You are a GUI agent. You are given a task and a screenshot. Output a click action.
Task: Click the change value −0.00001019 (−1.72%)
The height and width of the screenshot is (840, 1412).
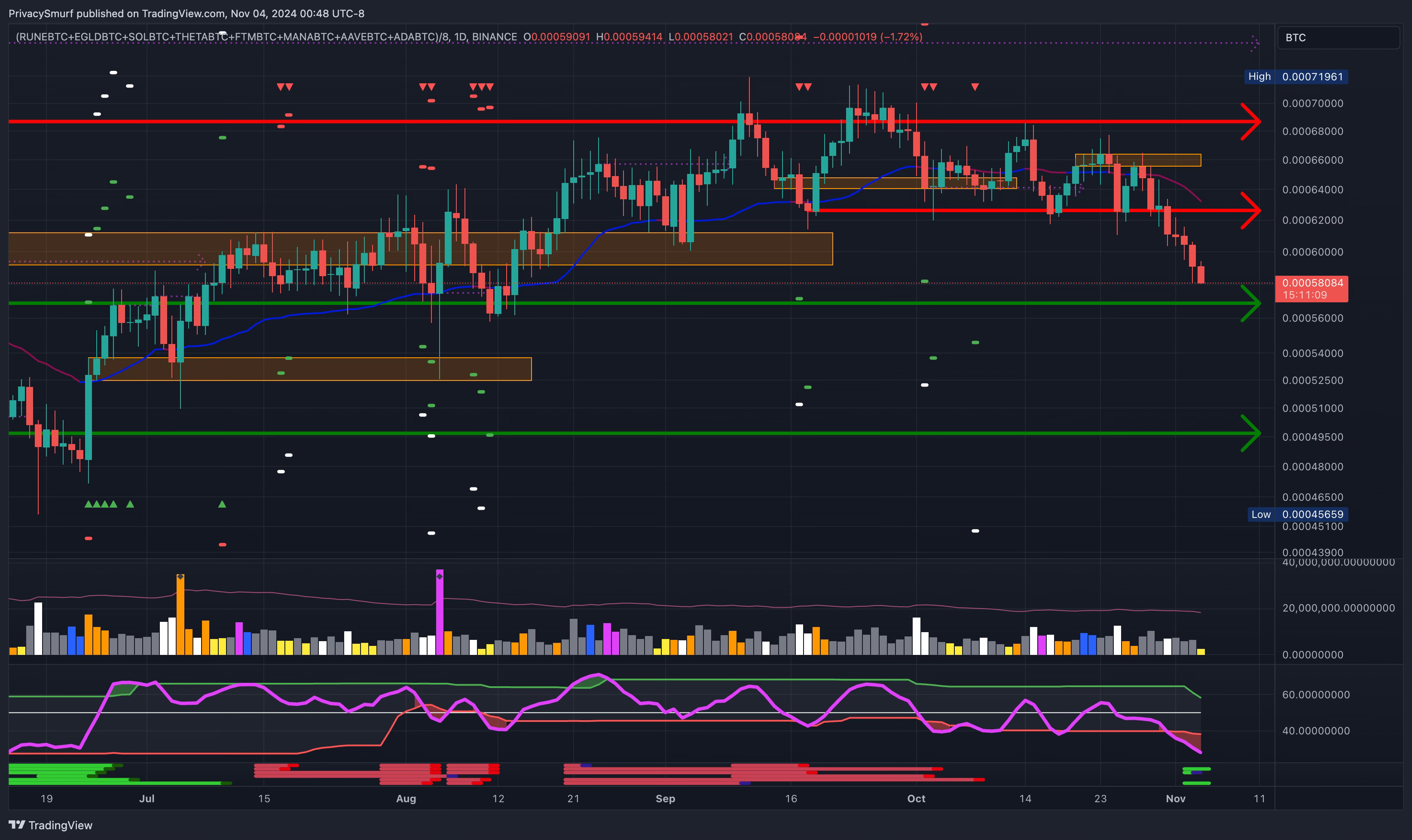pyautogui.click(x=868, y=37)
